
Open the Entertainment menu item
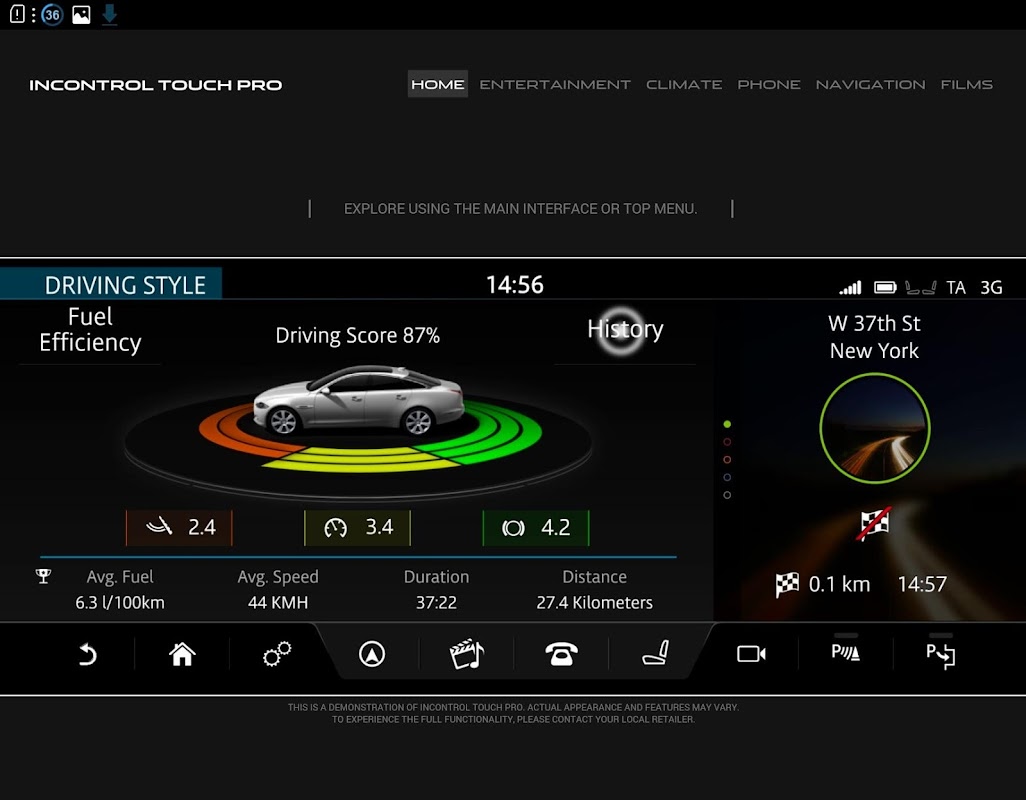pos(555,84)
